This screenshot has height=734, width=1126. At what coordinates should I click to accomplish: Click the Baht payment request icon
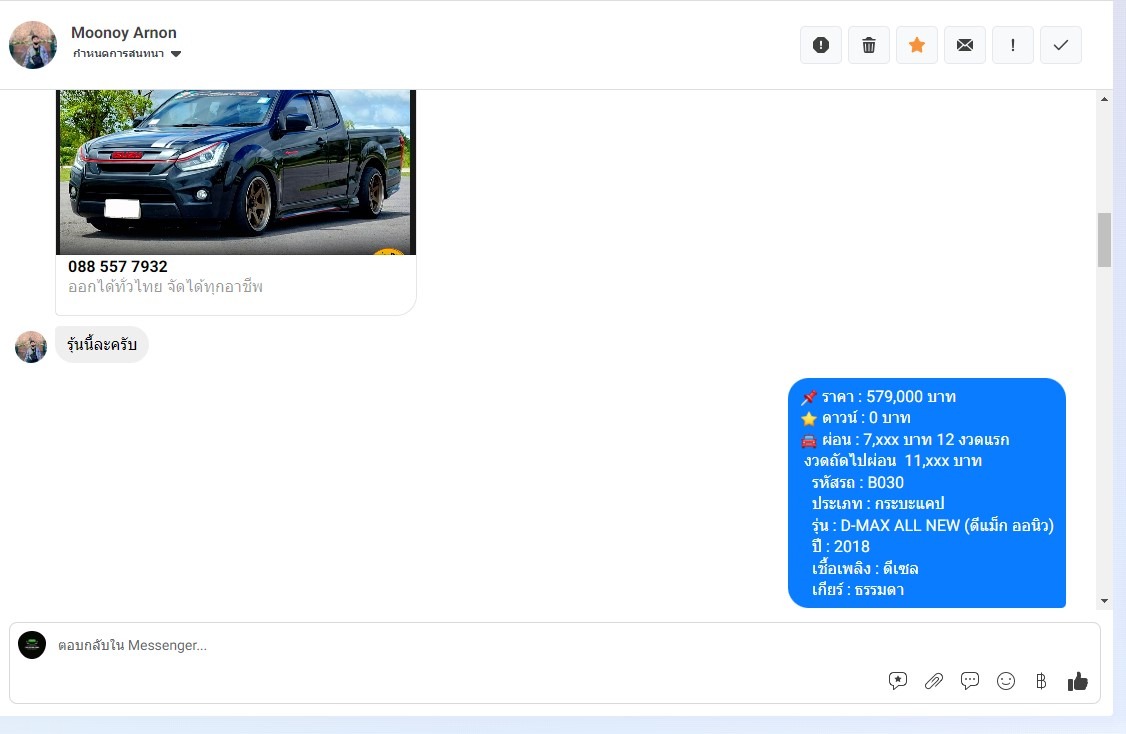coord(1041,681)
